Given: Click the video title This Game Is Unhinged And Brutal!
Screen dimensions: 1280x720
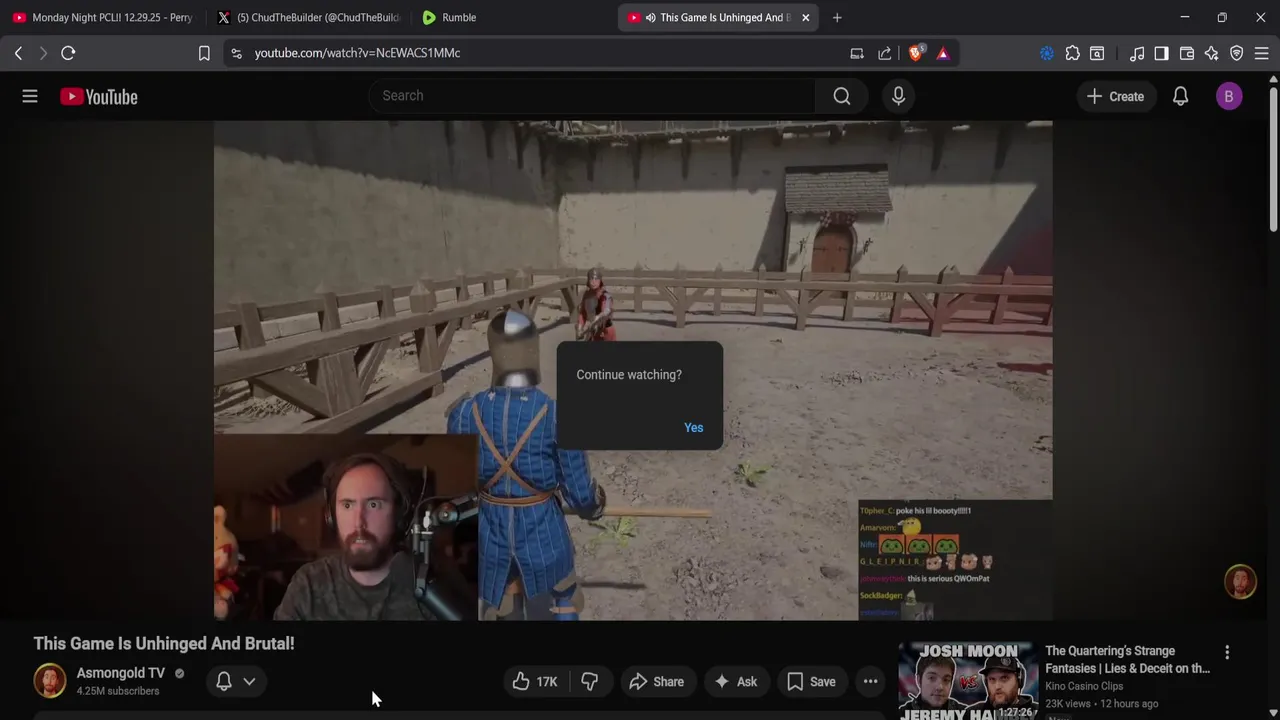Looking at the screenshot, I should (164, 644).
